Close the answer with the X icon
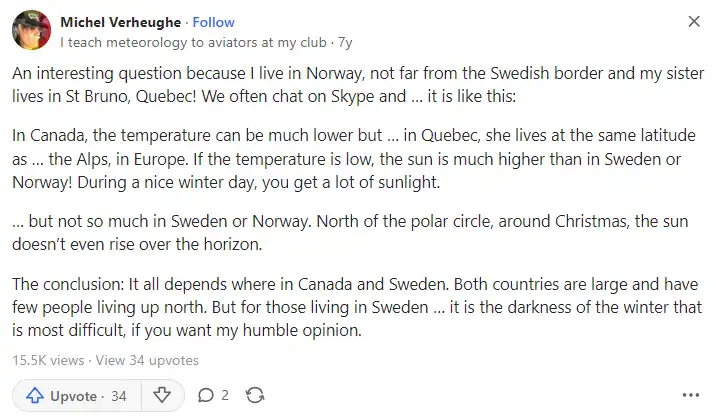 pyautogui.click(x=694, y=21)
